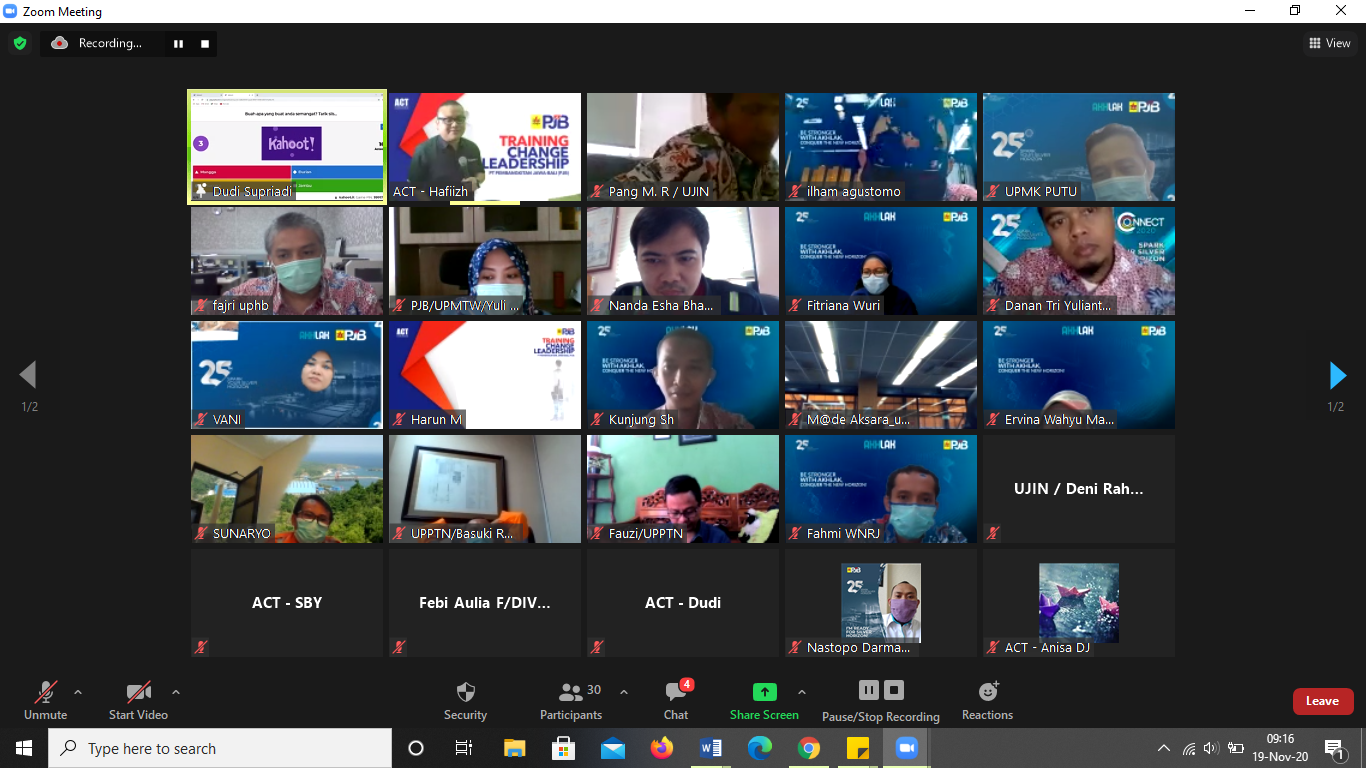Open Security options
The width and height of the screenshot is (1366, 768).
coord(465,700)
